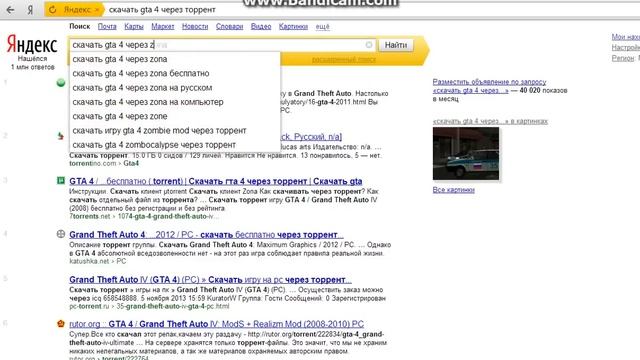Open the Картинки service link
The width and height of the screenshot is (640, 360).
[293, 27]
